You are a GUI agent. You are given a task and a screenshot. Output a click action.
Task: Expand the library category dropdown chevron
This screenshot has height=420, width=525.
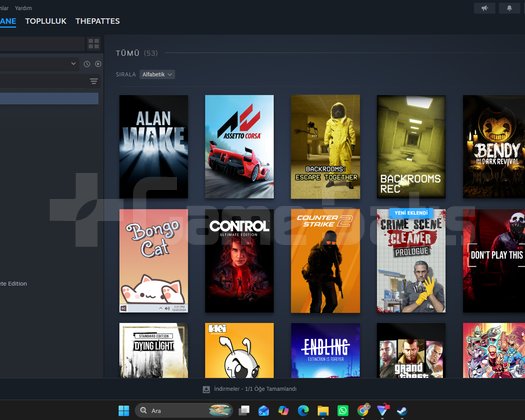point(73,64)
